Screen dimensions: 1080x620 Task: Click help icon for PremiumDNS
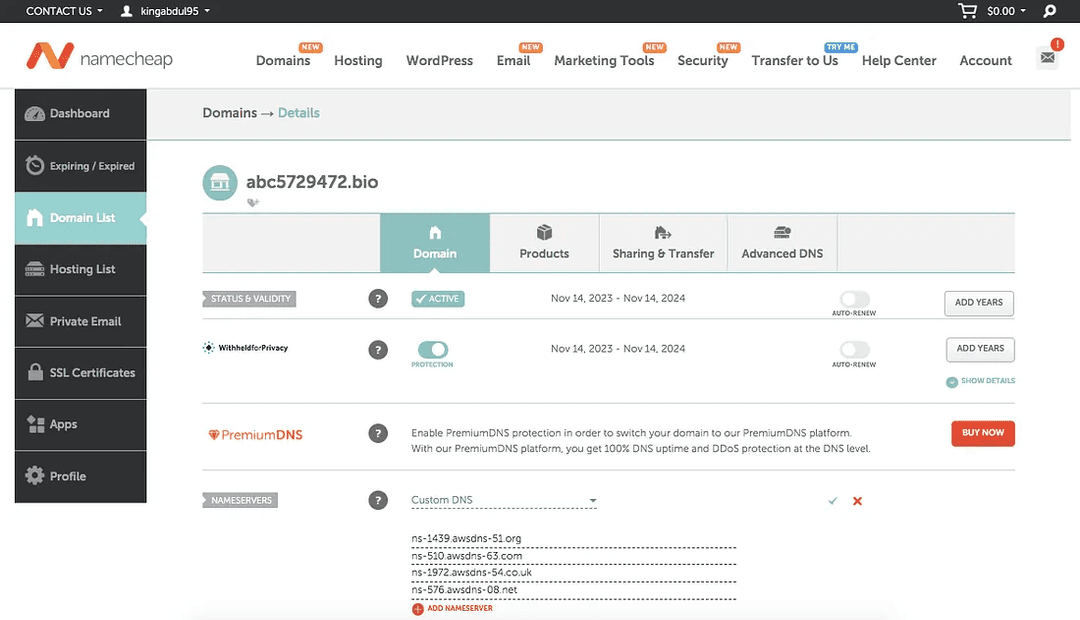click(377, 433)
